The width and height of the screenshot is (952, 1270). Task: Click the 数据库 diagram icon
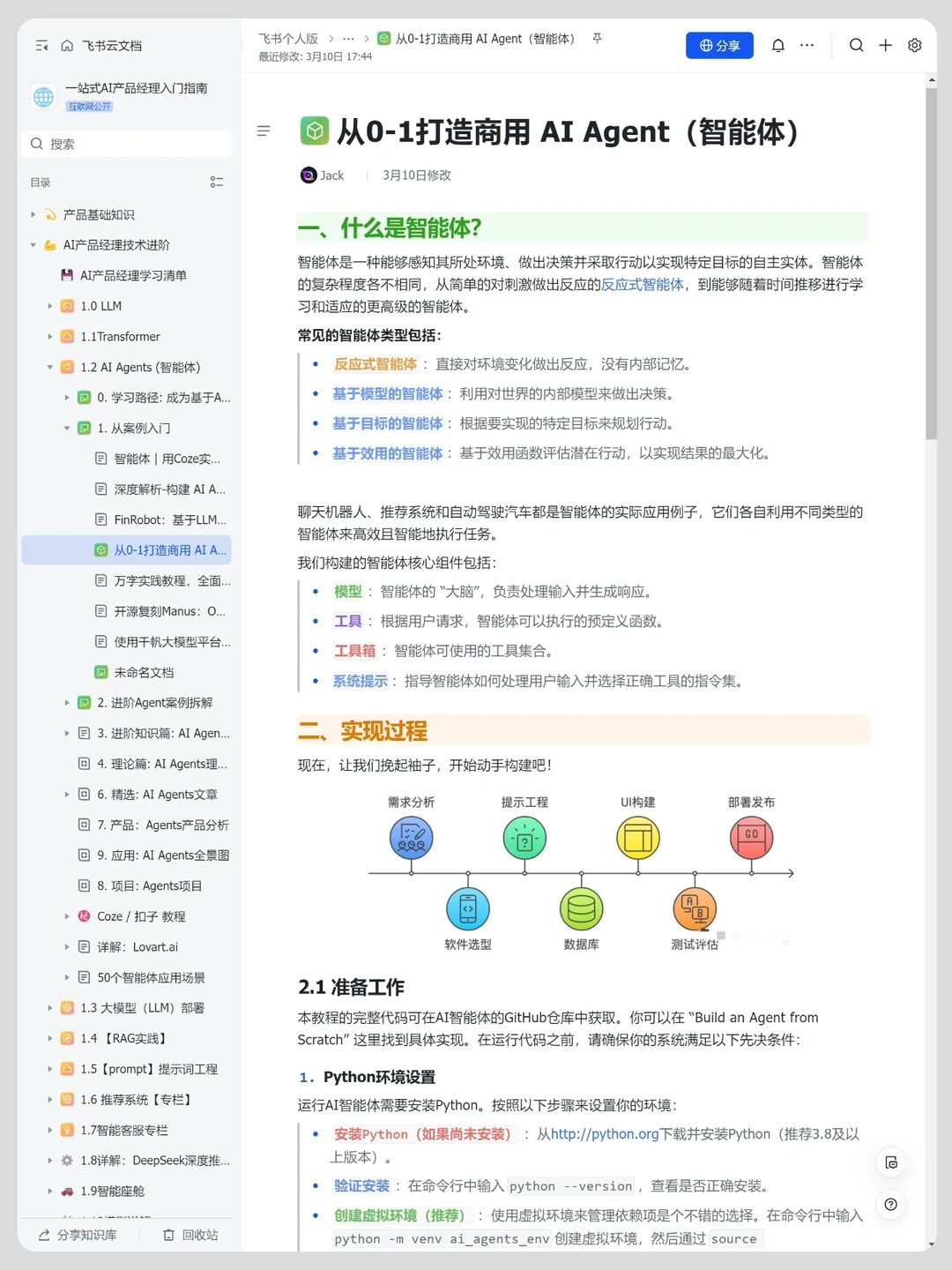point(581,908)
